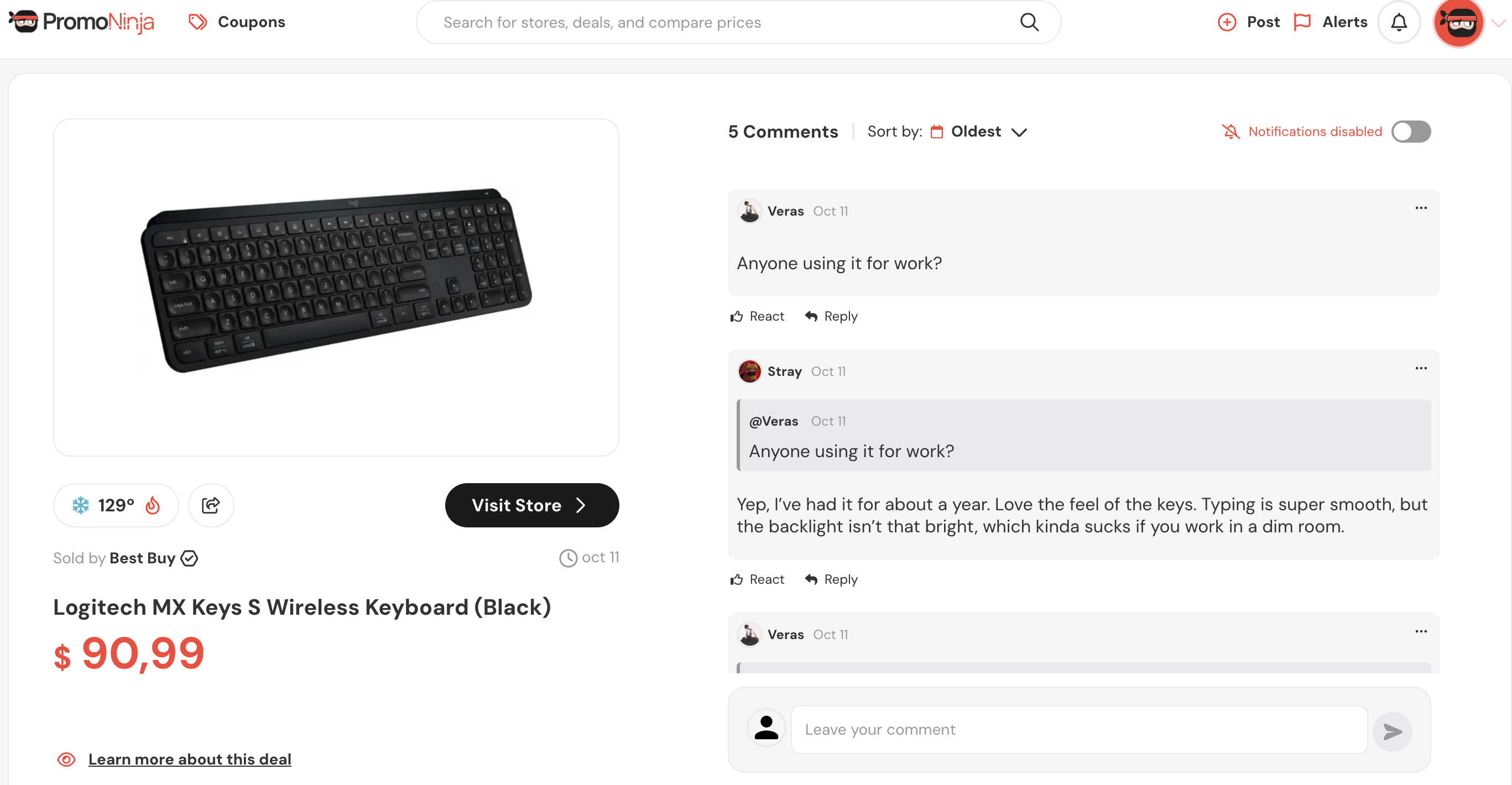Vote cold with the snowflake icon
The height and width of the screenshot is (785, 1512).
point(80,505)
